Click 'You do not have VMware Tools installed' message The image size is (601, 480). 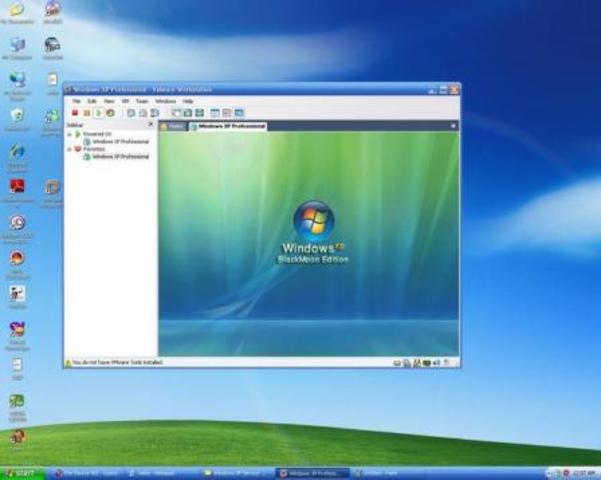tap(118, 362)
